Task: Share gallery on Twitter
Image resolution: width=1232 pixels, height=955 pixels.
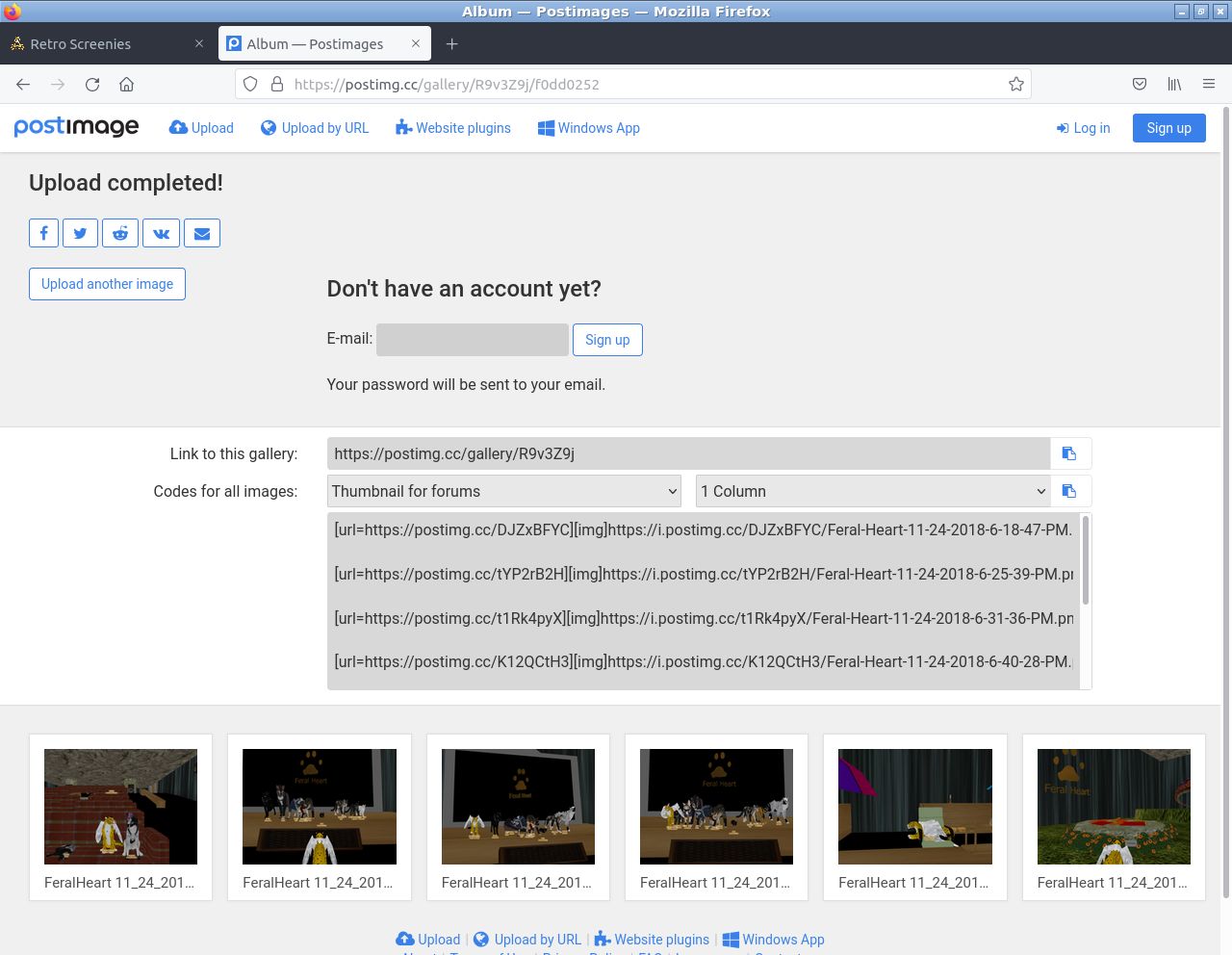Action: pyautogui.click(x=80, y=233)
